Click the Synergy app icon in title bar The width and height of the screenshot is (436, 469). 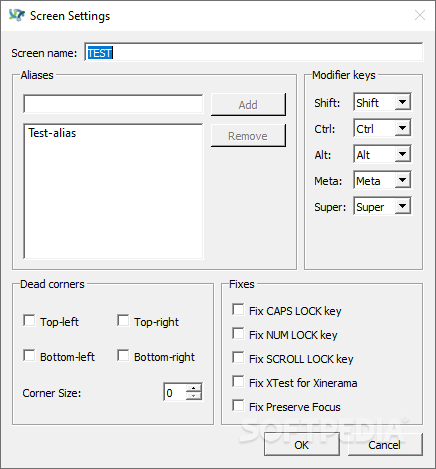(17, 15)
